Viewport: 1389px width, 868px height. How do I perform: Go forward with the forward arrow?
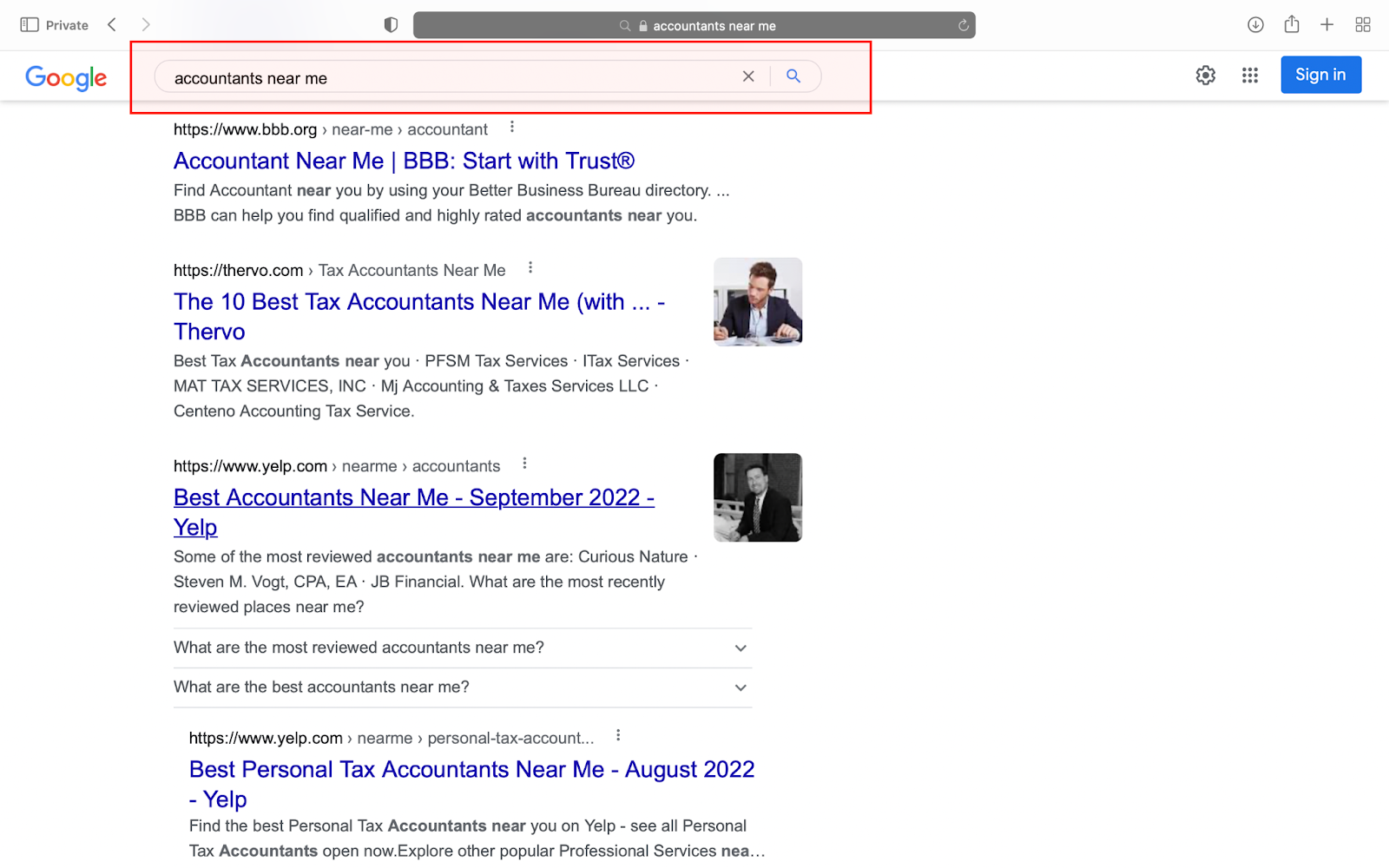point(146,25)
